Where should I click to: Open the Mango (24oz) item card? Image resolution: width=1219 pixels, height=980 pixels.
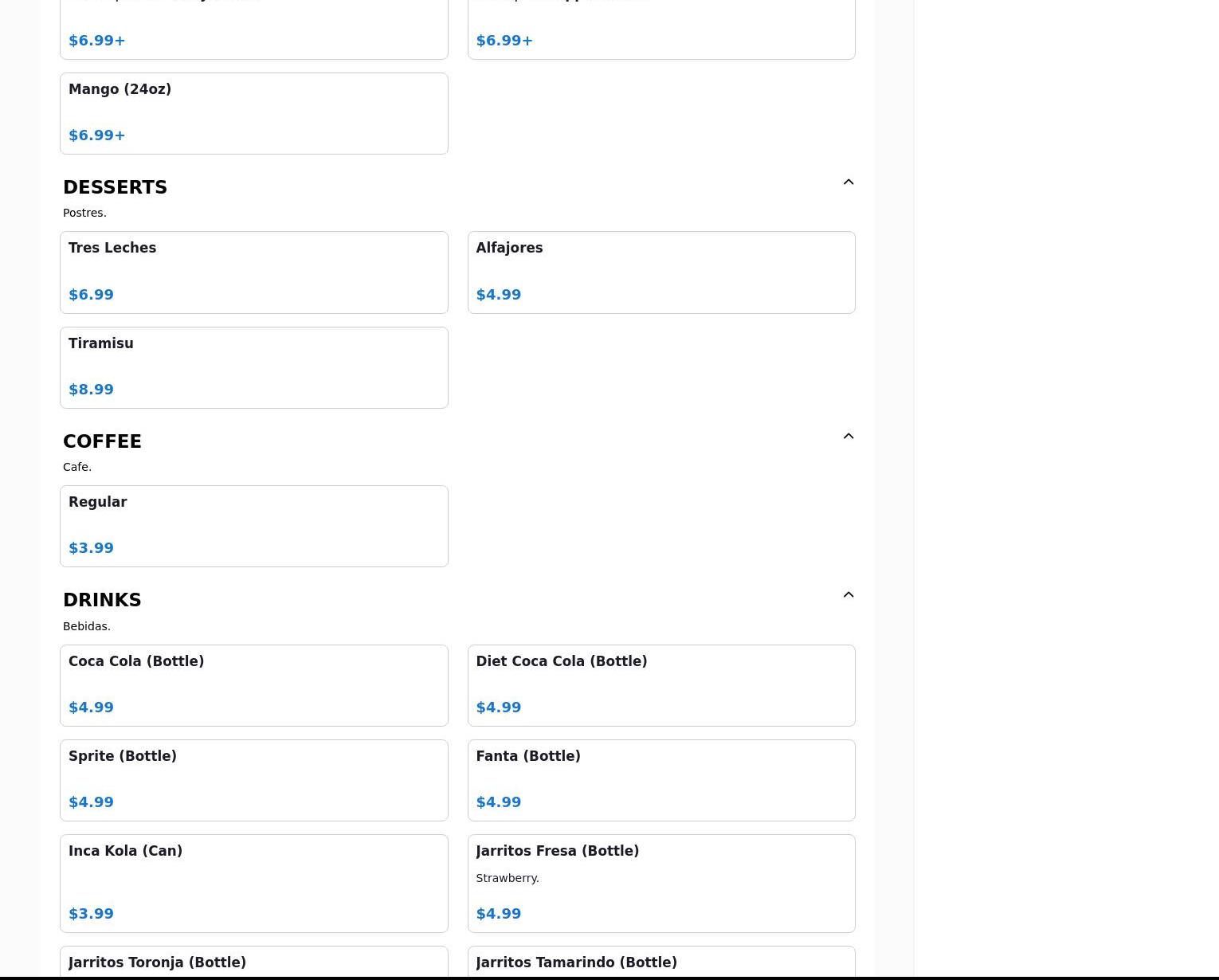(254, 113)
